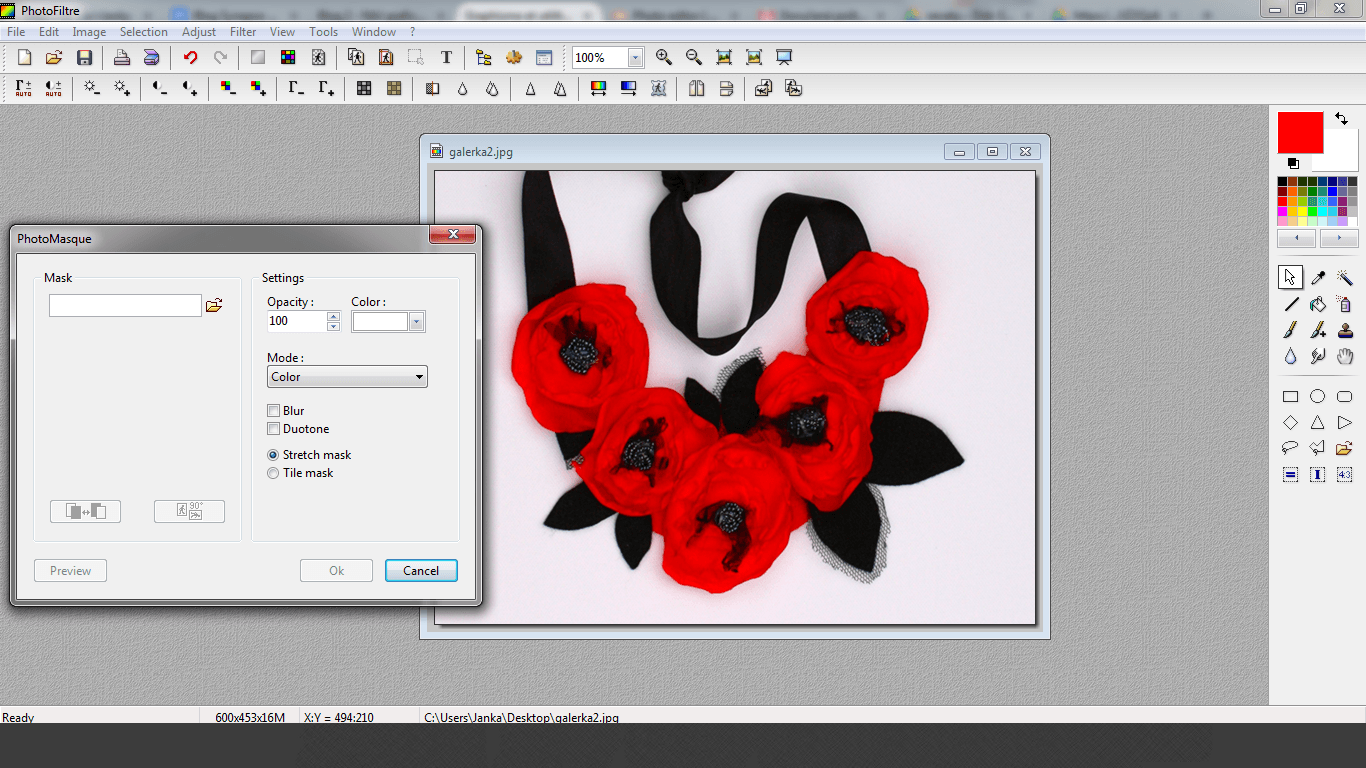The image size is (1366, 768).
Task: Open the zoom percentage dropdown
Action: click(x=635, y=58)
